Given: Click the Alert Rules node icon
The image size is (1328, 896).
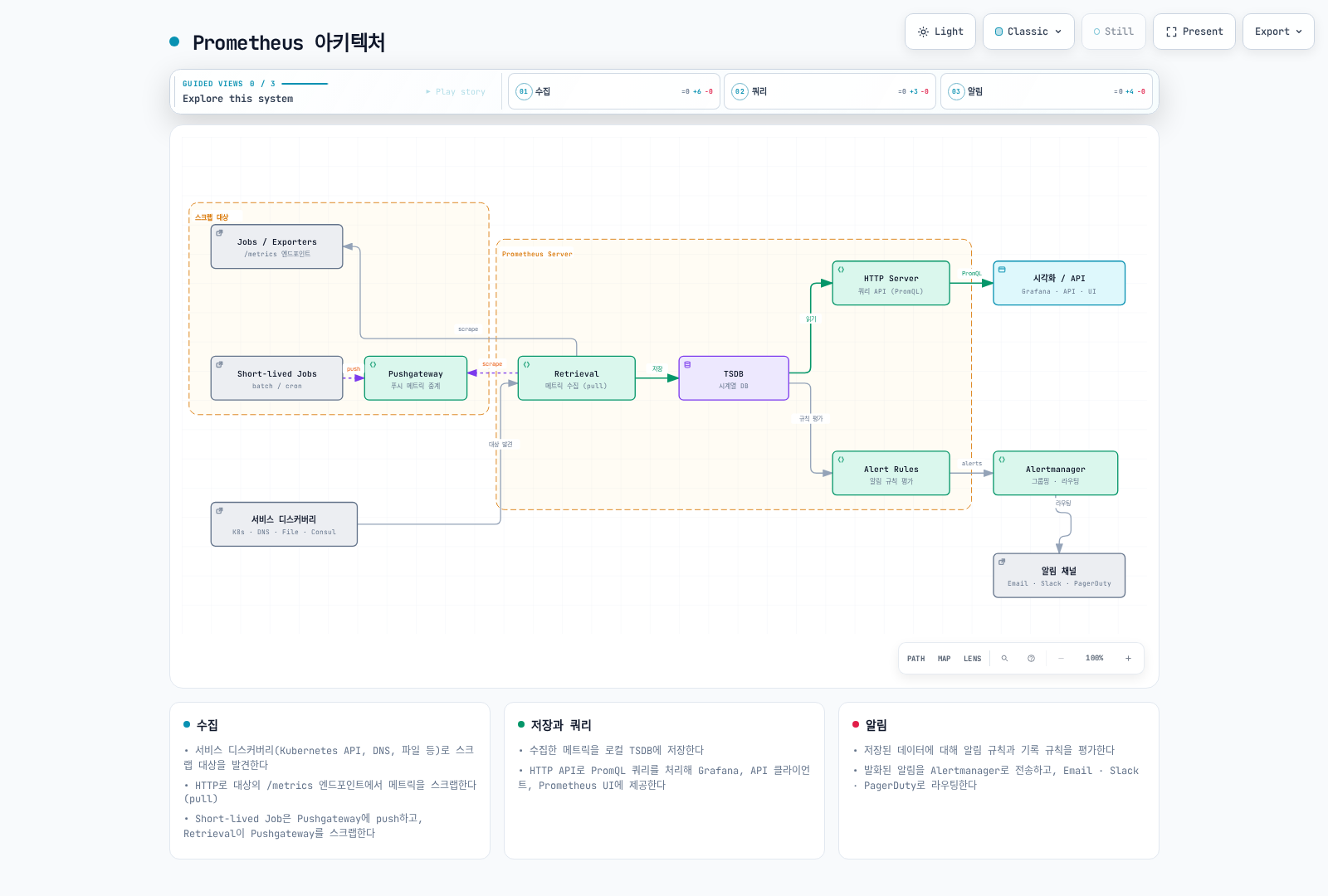Looking at the screenshot, I should [841, 460].
